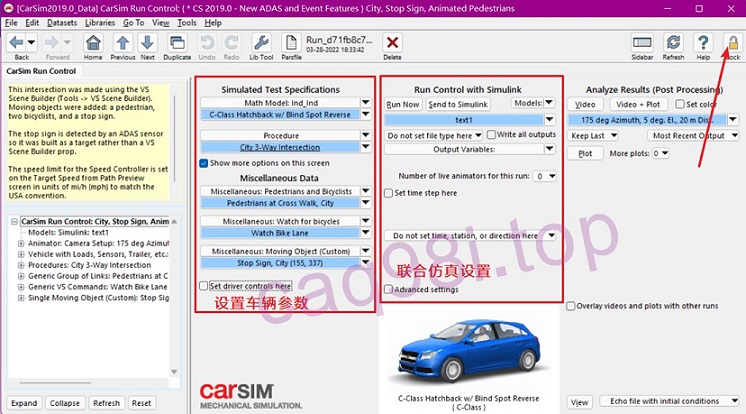This screenshot has height=414, width=746.
Task: Click the Forward arrow icon
Action: [51, 43]
